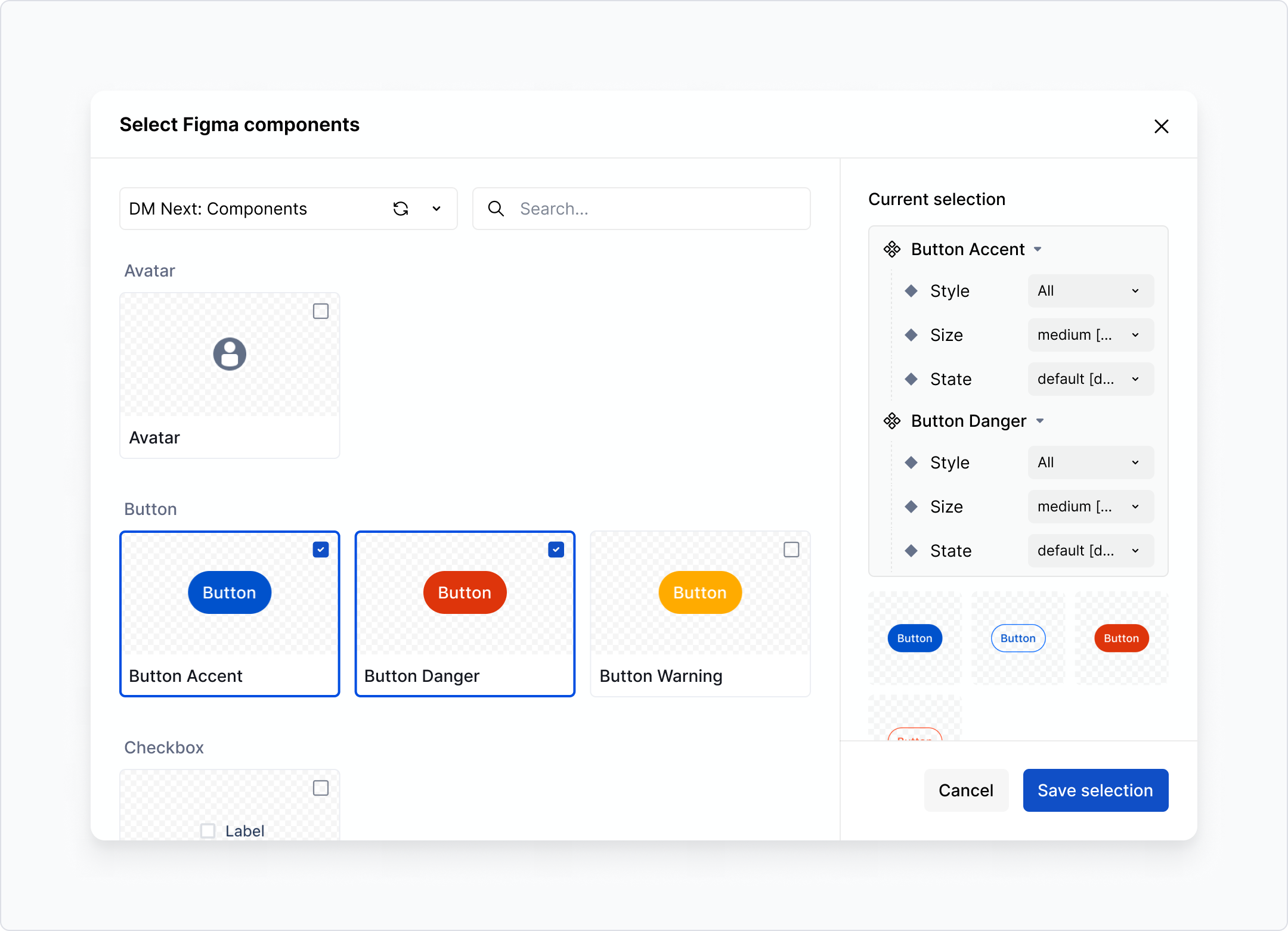
Task: Select the Avatar component checkbox
Action: pos(320,311)
